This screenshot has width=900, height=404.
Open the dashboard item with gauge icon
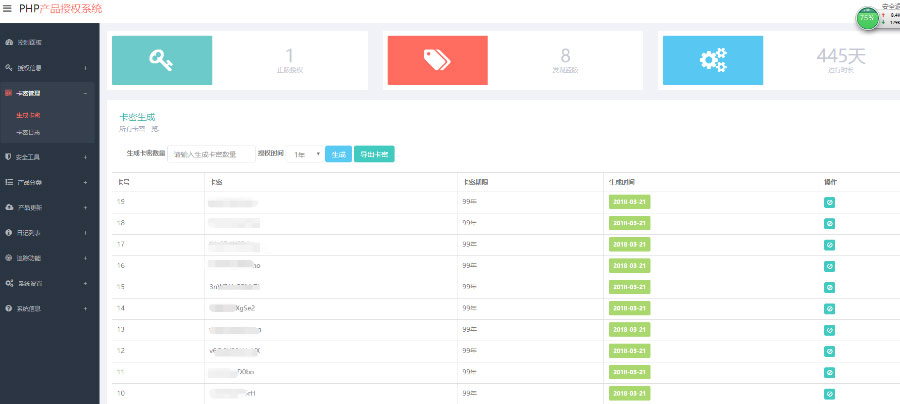click(x=9, y=43)
